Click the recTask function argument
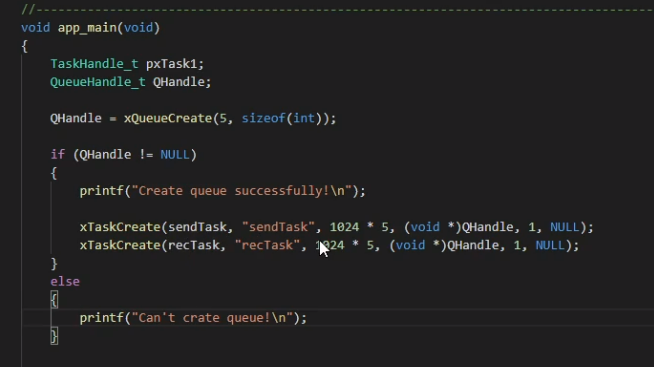The width and height of the screenshot is (654, 367). tap(193, 245)
